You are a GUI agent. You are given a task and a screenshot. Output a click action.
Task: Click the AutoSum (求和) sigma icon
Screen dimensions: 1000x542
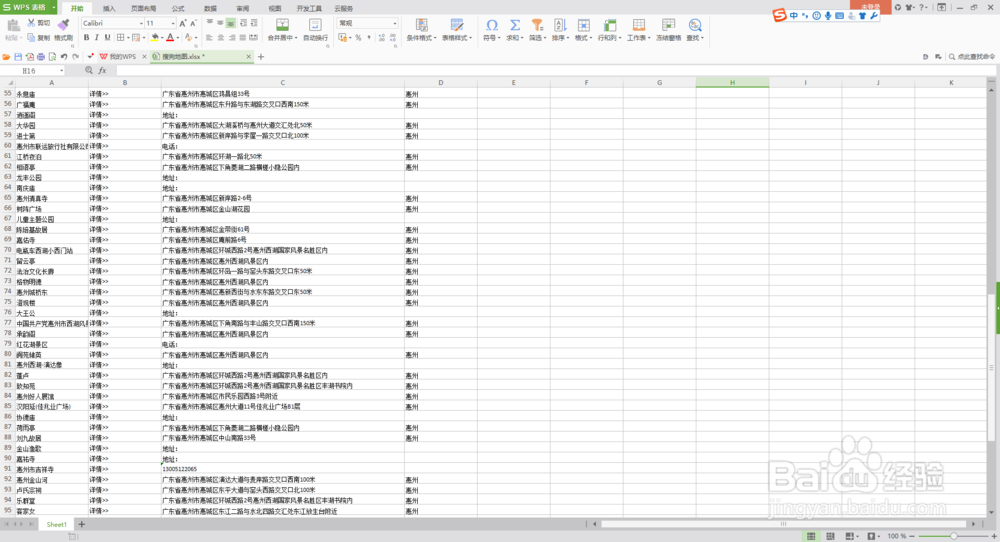pos(515,25)
